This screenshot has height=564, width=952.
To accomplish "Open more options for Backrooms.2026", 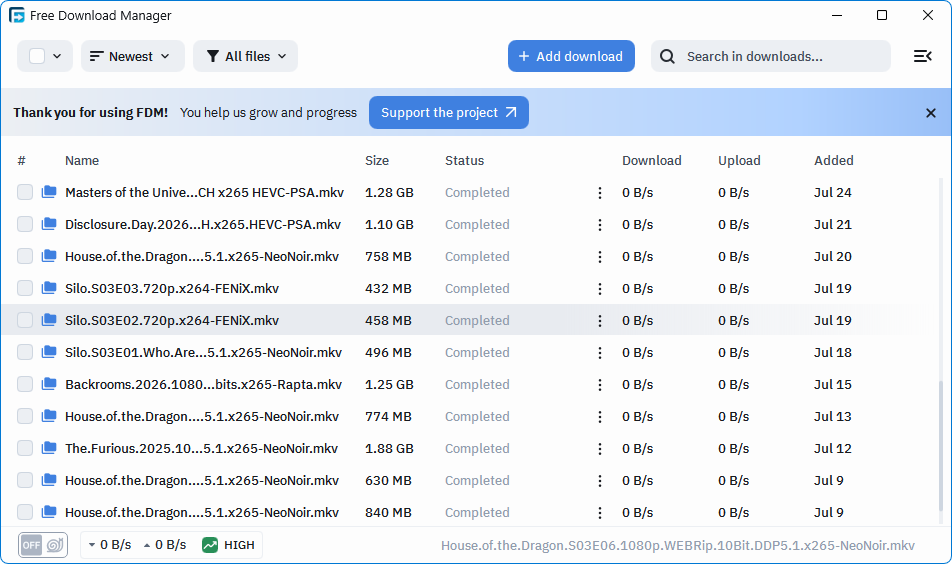I will [x=600, y=385].
